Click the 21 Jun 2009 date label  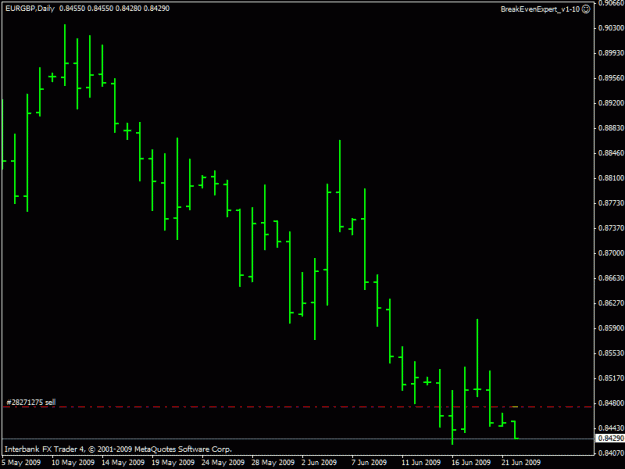point(521,462)
